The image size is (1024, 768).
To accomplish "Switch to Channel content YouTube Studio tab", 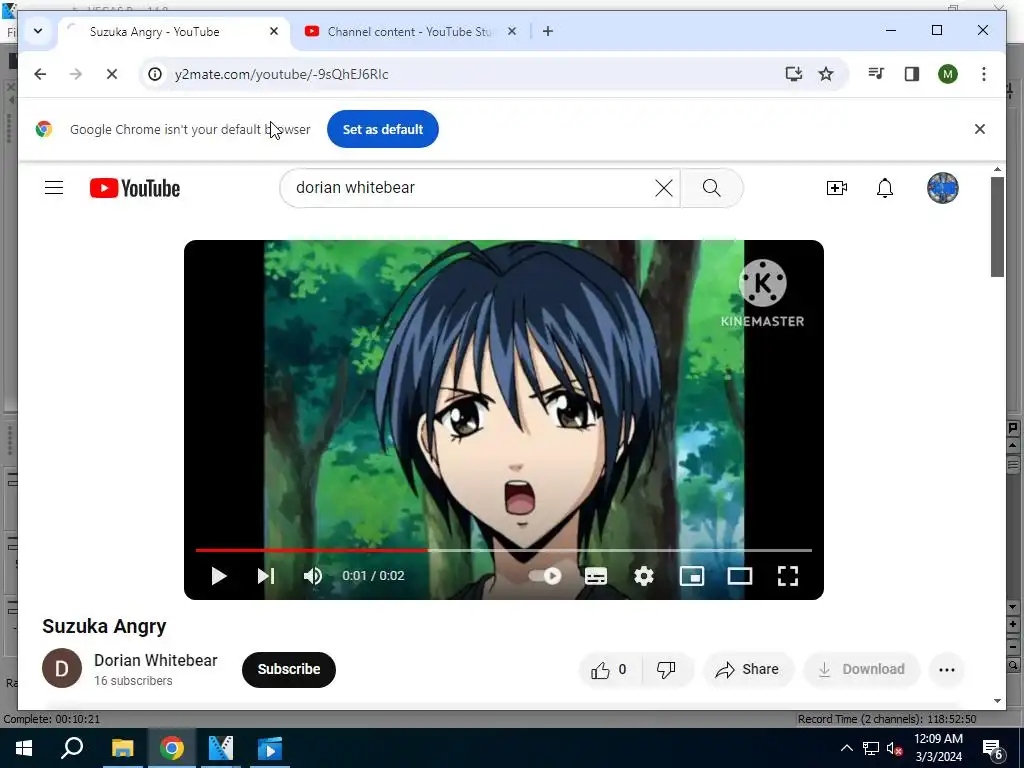I will (x=411, y=32).
